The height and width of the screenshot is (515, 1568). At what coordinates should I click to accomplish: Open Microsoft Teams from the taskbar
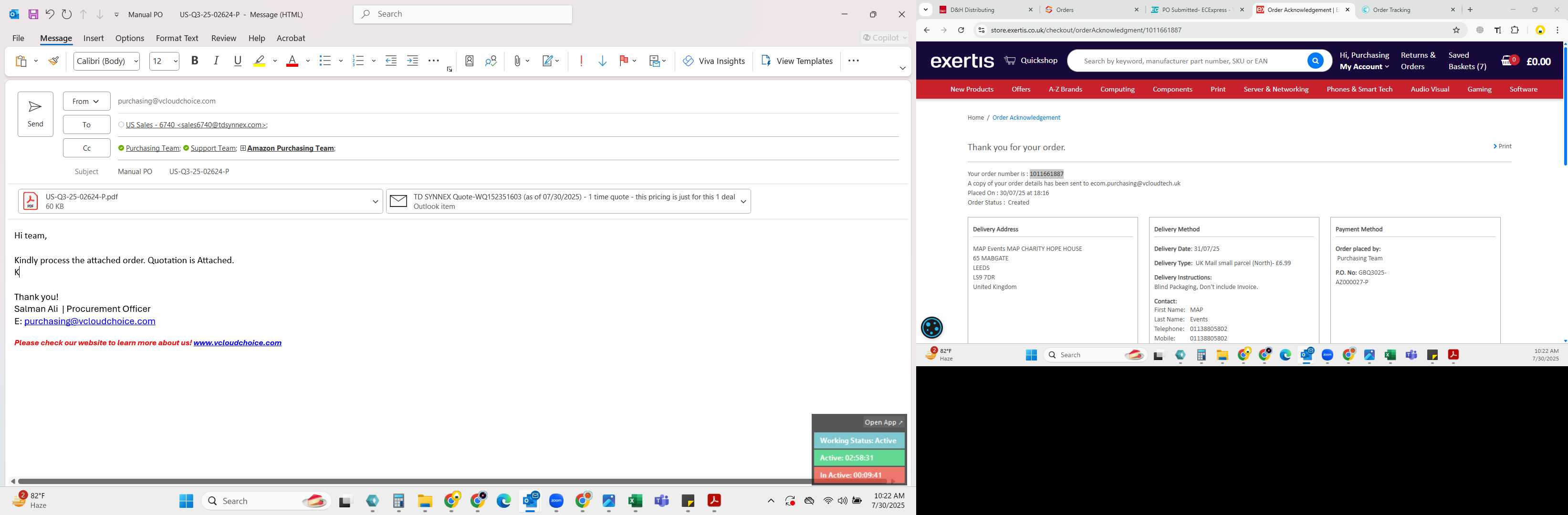click(x=662, y=501)
